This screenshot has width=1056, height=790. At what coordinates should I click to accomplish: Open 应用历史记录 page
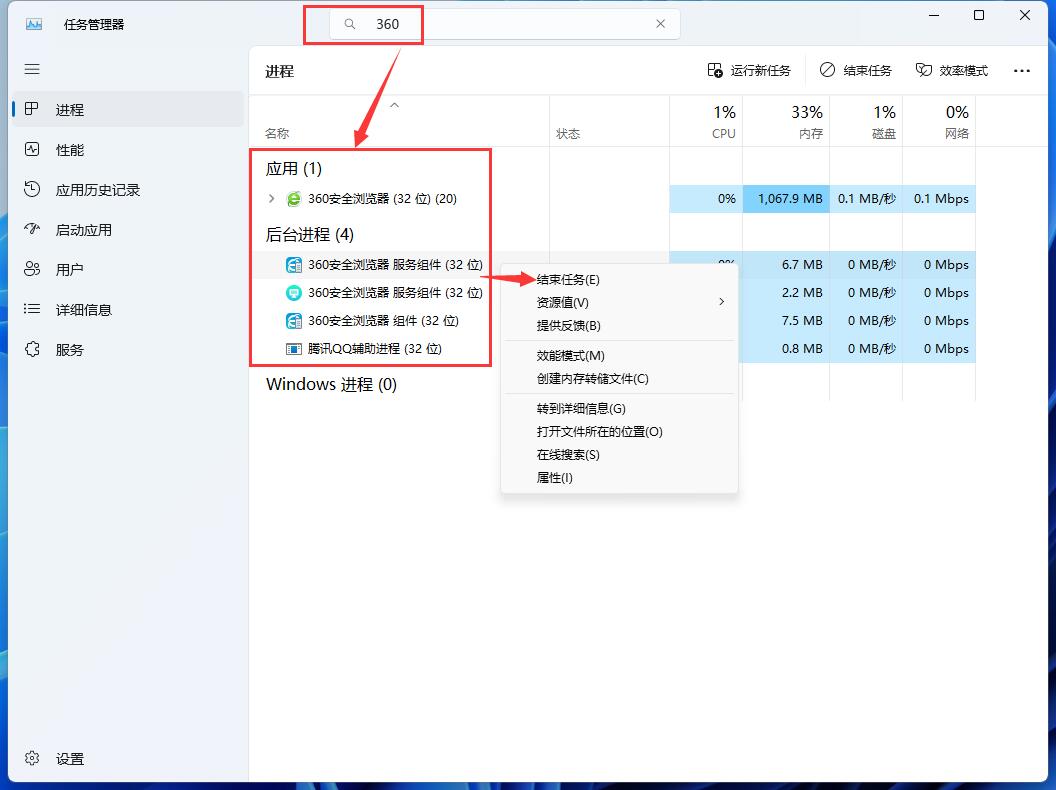(x=128, y=190)
